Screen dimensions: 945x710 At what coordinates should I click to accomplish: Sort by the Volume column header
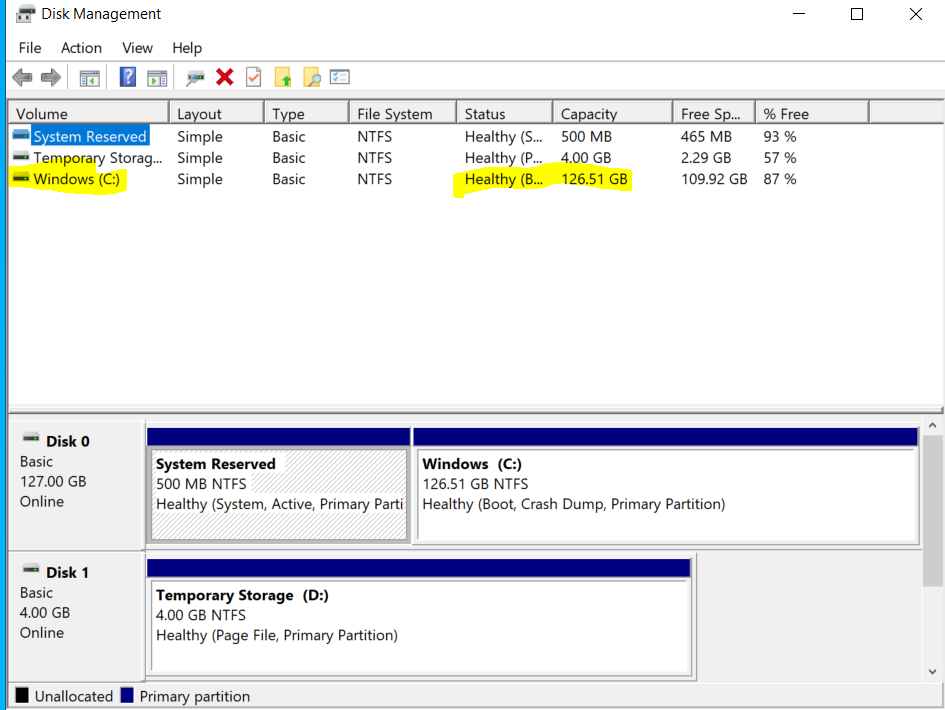[x=89, y=113]
